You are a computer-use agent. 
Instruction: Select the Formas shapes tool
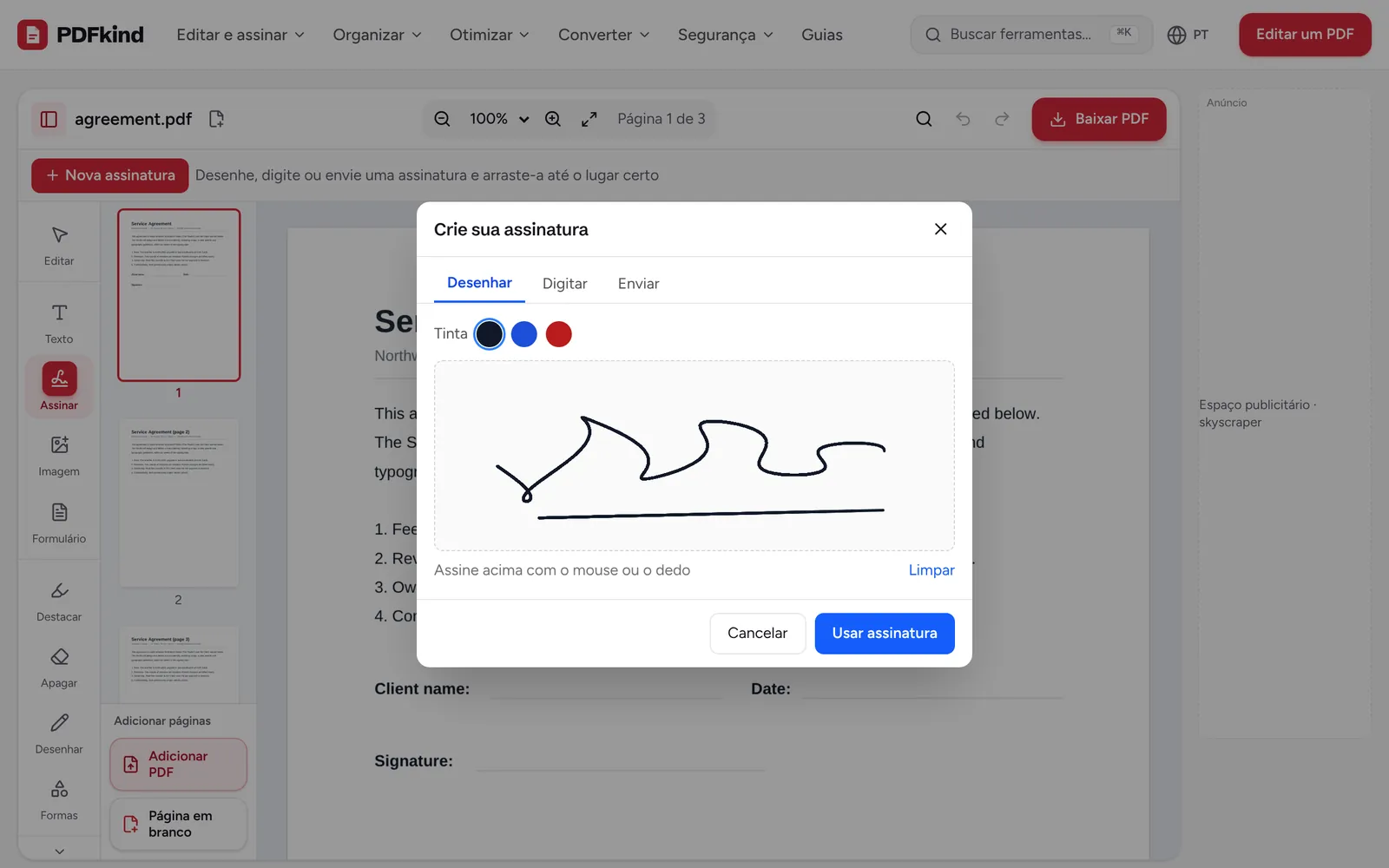pos(59,800)
